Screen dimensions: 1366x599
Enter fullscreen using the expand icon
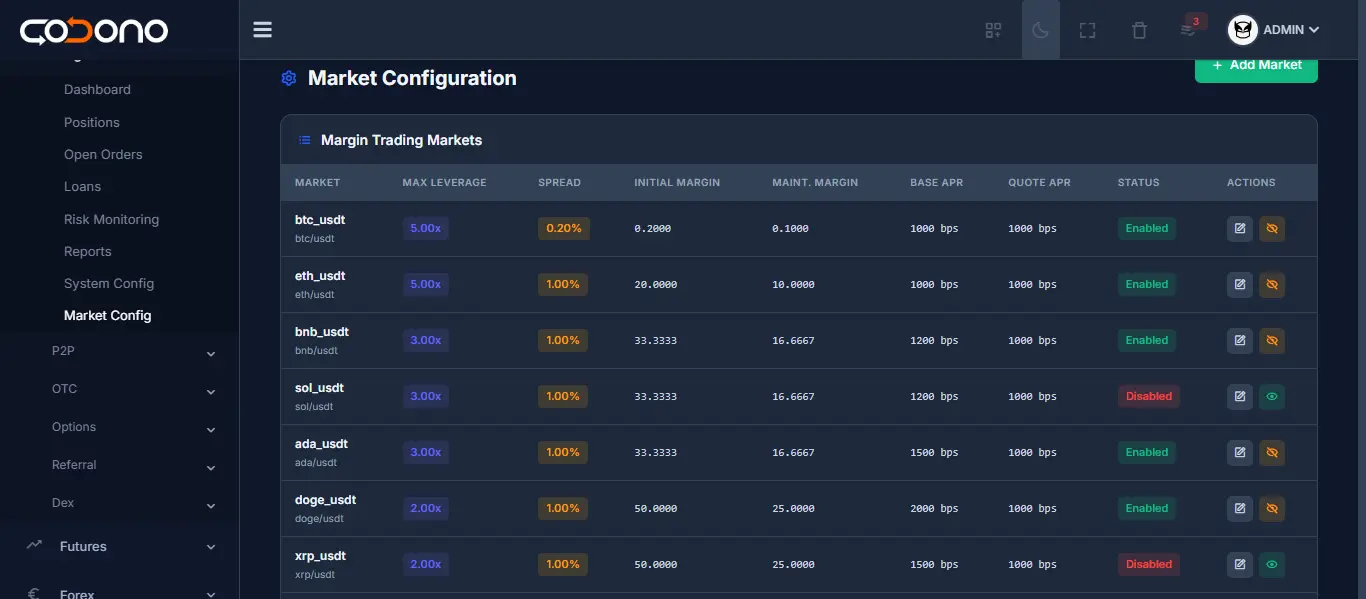click(x=1087, y=29)
